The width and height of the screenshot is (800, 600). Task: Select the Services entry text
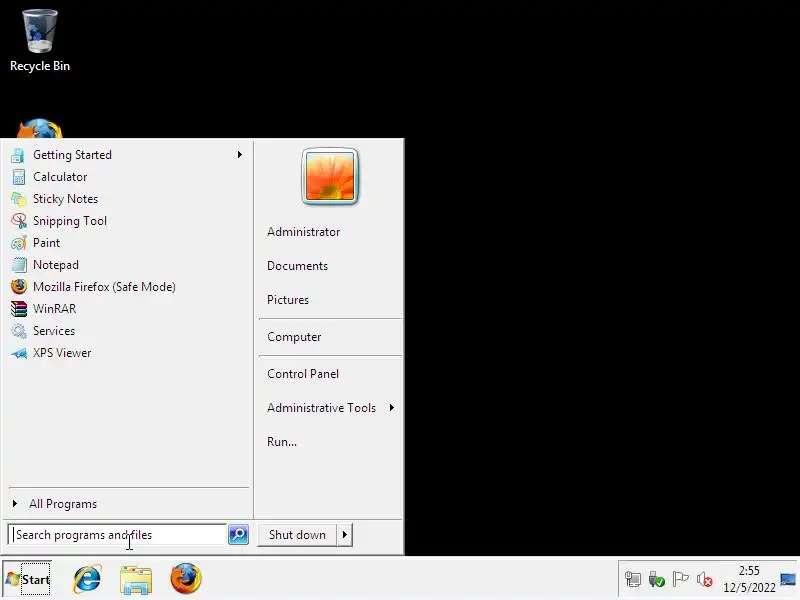click(54, 331)
